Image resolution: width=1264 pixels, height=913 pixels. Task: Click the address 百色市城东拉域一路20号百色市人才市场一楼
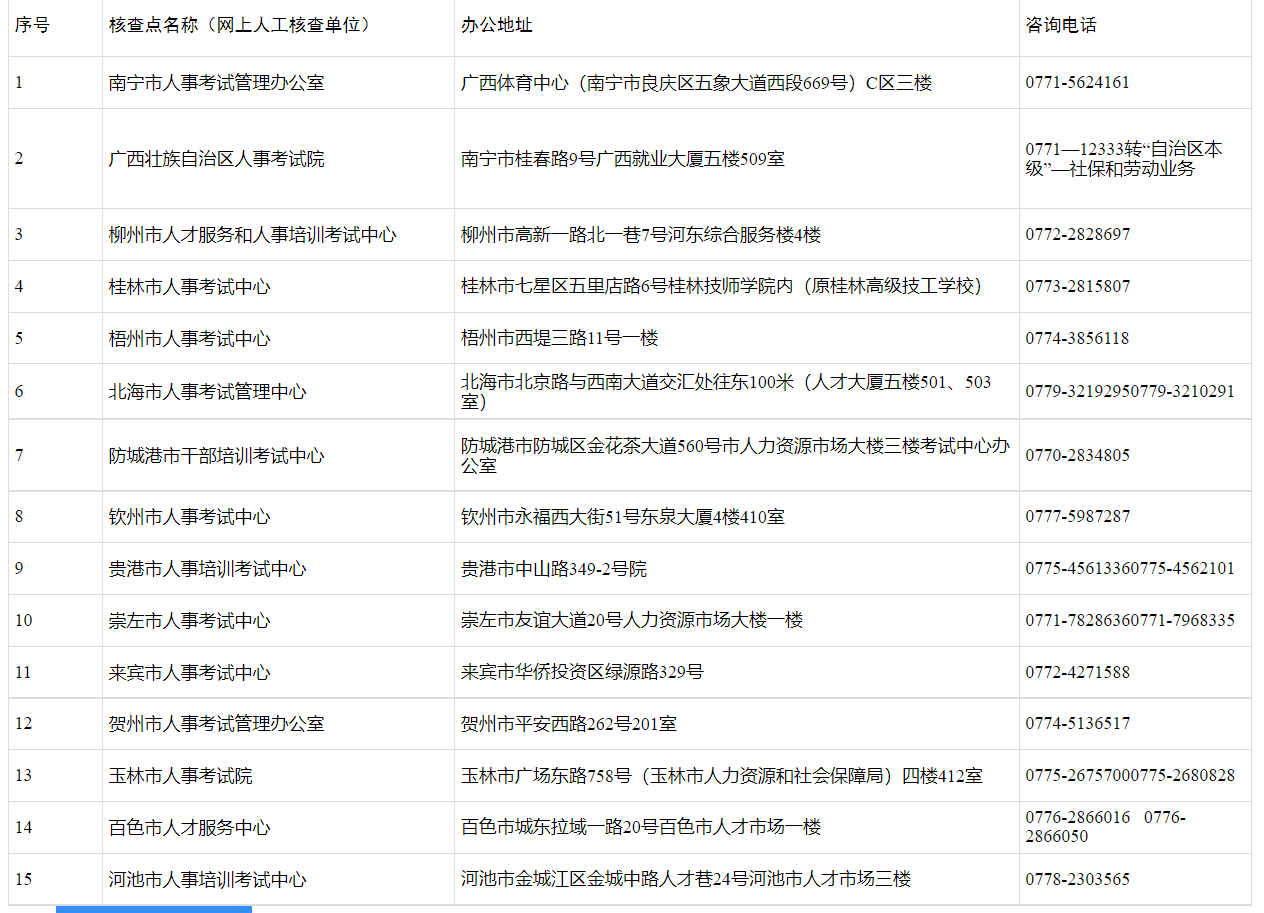coord(641,828)
